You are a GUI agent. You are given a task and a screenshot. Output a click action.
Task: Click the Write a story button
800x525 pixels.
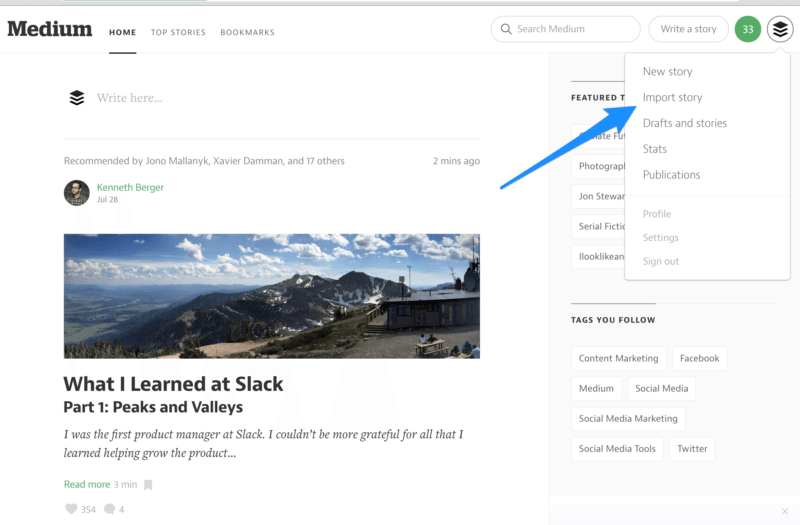(x=688, y=29)
